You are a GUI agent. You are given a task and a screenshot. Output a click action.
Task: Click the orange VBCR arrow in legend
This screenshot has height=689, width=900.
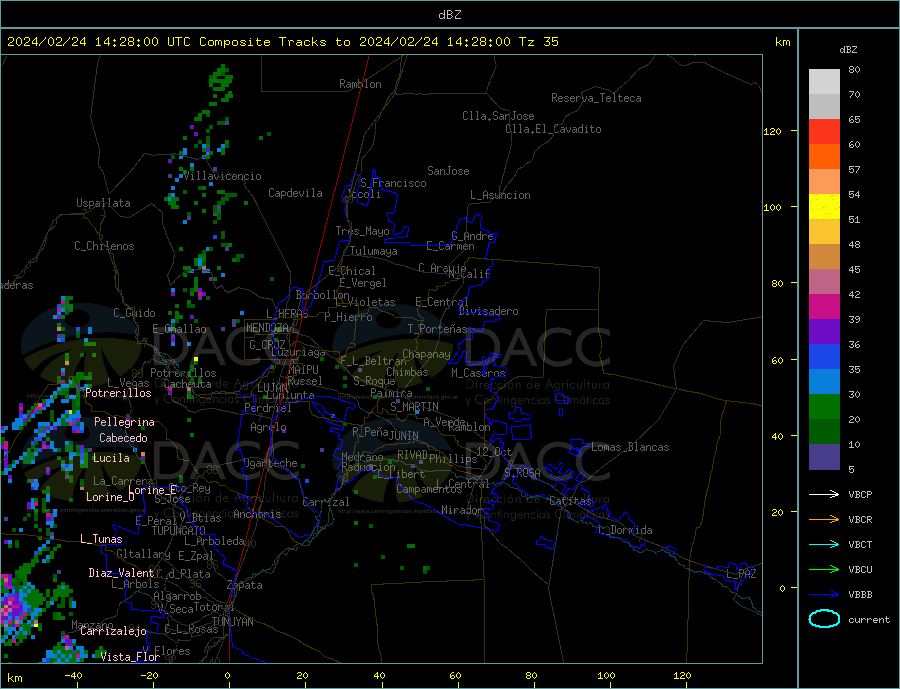(x=824, y=520)
